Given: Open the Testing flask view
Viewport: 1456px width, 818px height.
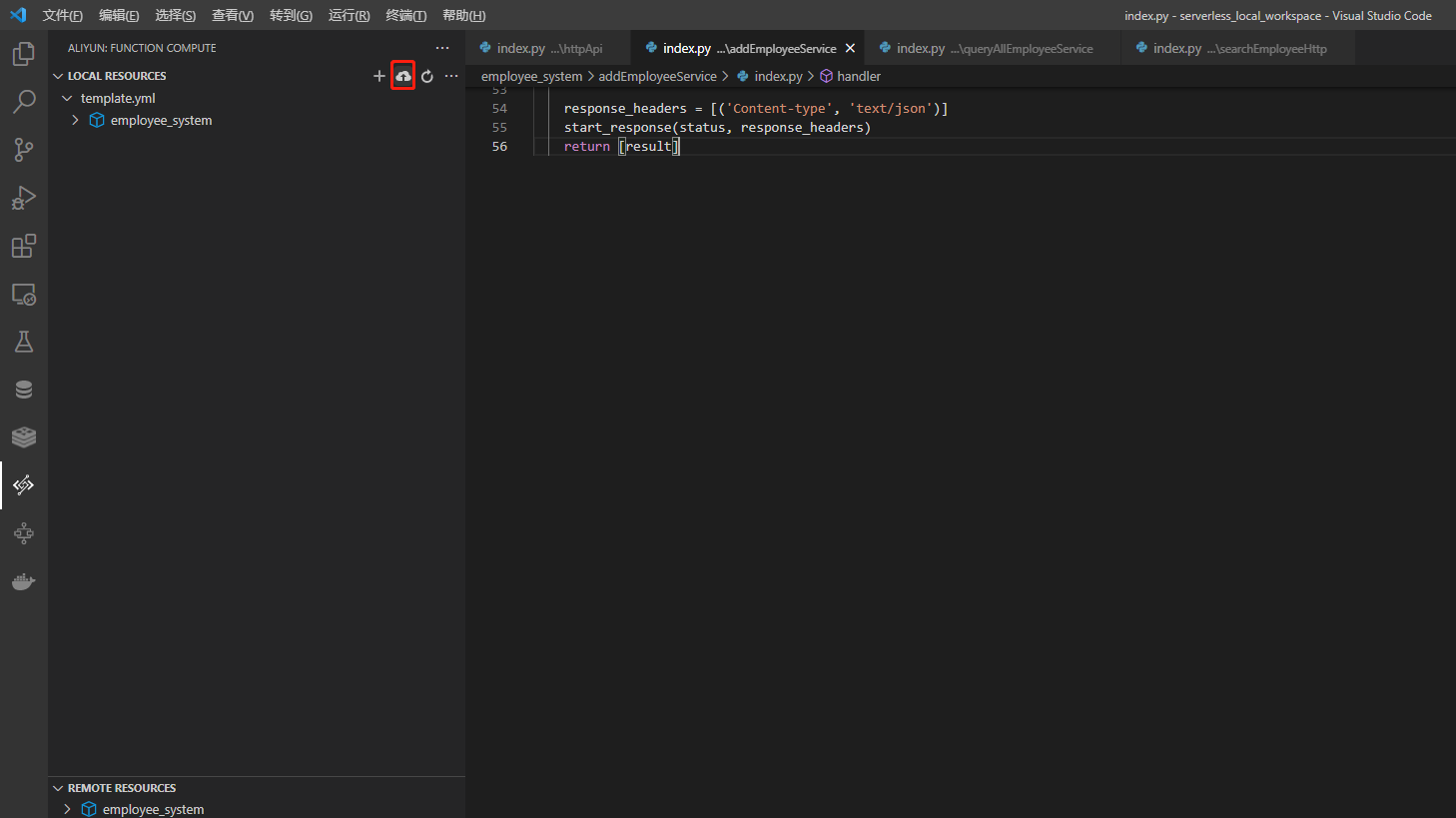Looking at the screenshot, I should tap(24, 342).
